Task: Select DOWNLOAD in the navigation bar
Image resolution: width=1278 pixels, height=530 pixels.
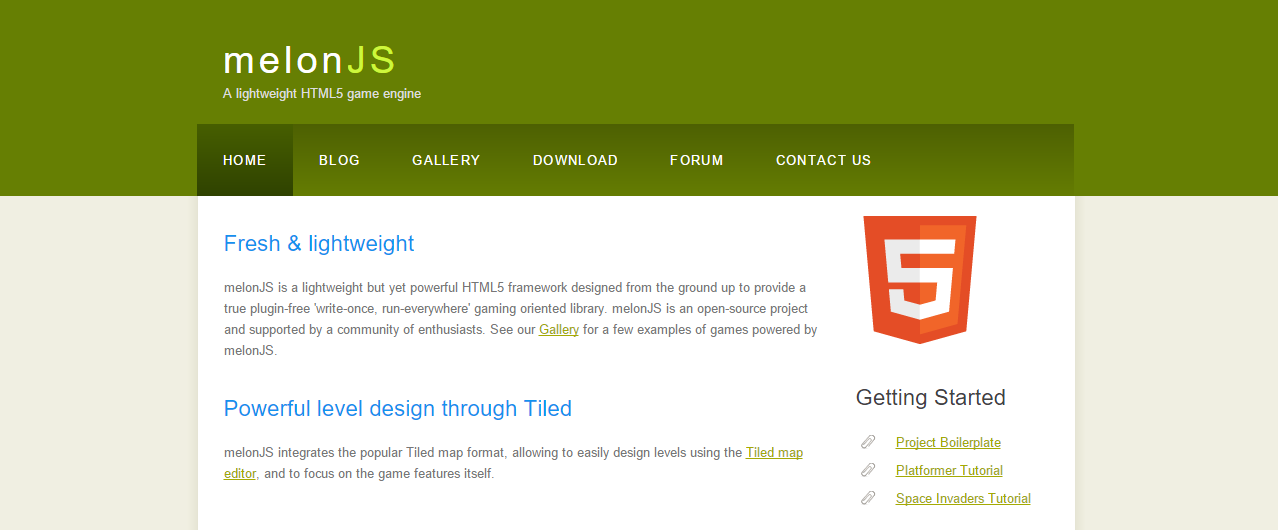Action: (x=575, y=160)
